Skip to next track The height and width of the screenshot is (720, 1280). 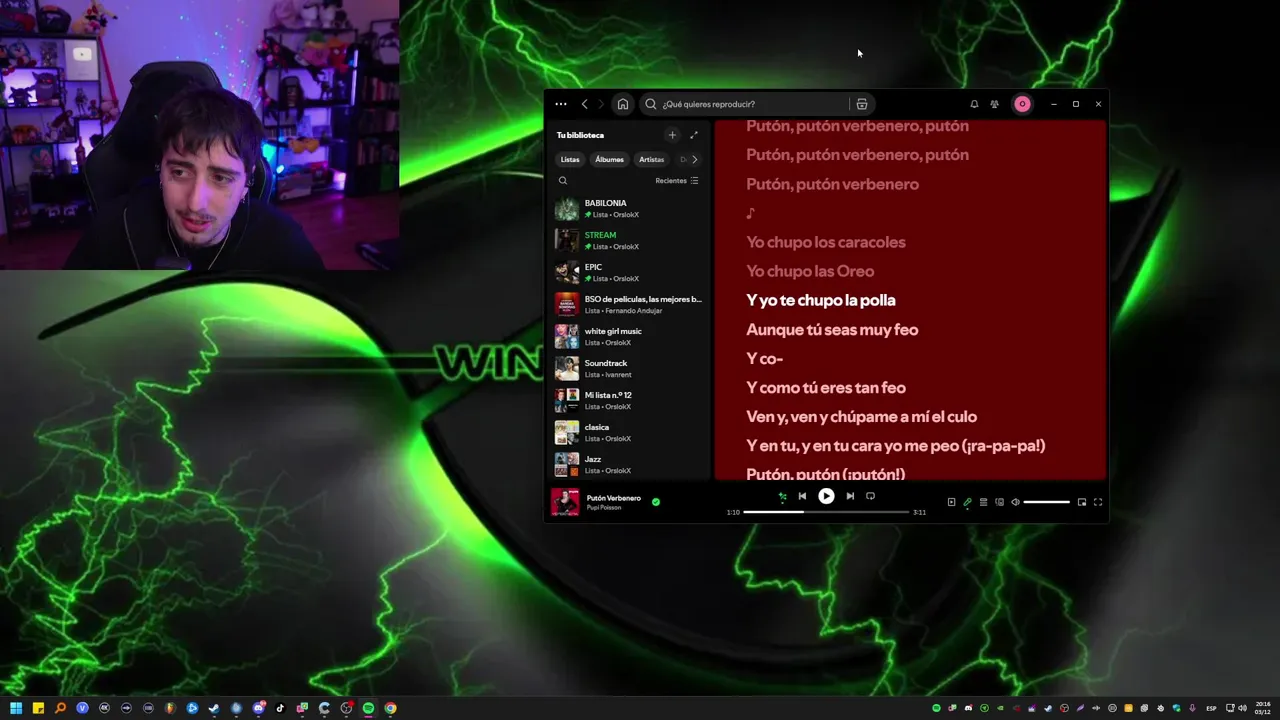(x=850, y=496)
